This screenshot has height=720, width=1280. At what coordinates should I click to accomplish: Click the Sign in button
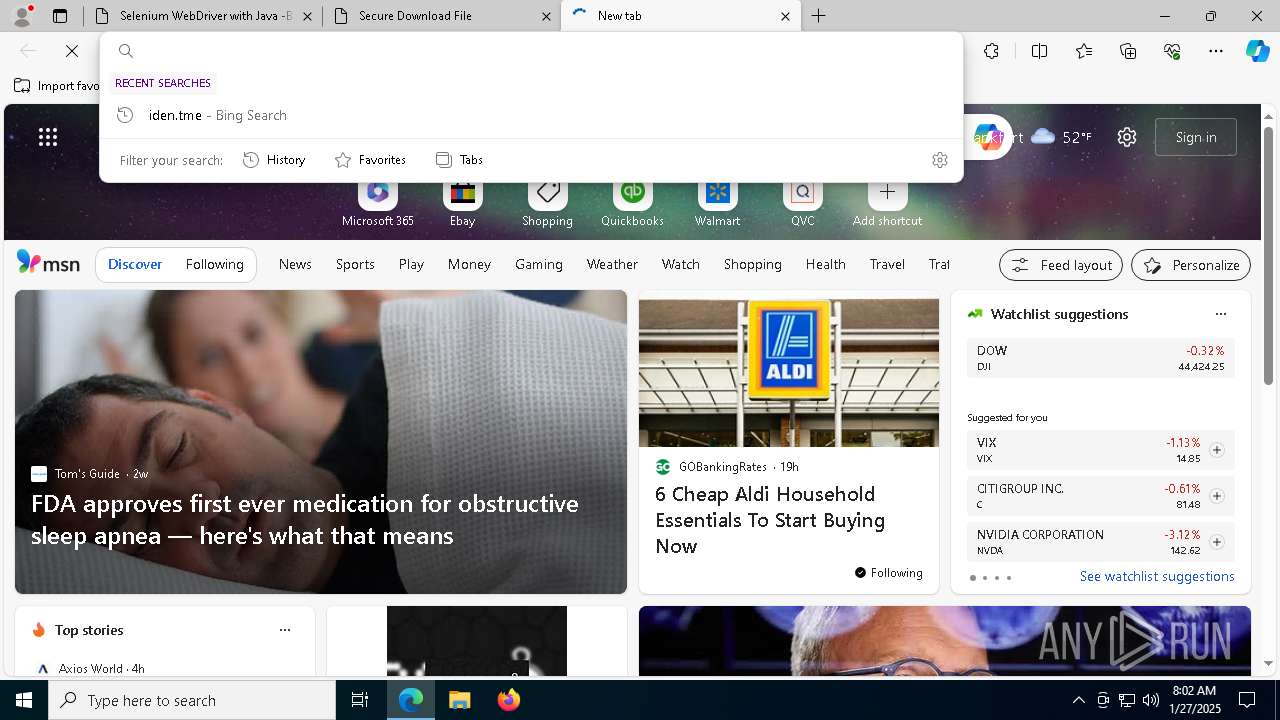pyautogui.click(x=1196, y=137)
